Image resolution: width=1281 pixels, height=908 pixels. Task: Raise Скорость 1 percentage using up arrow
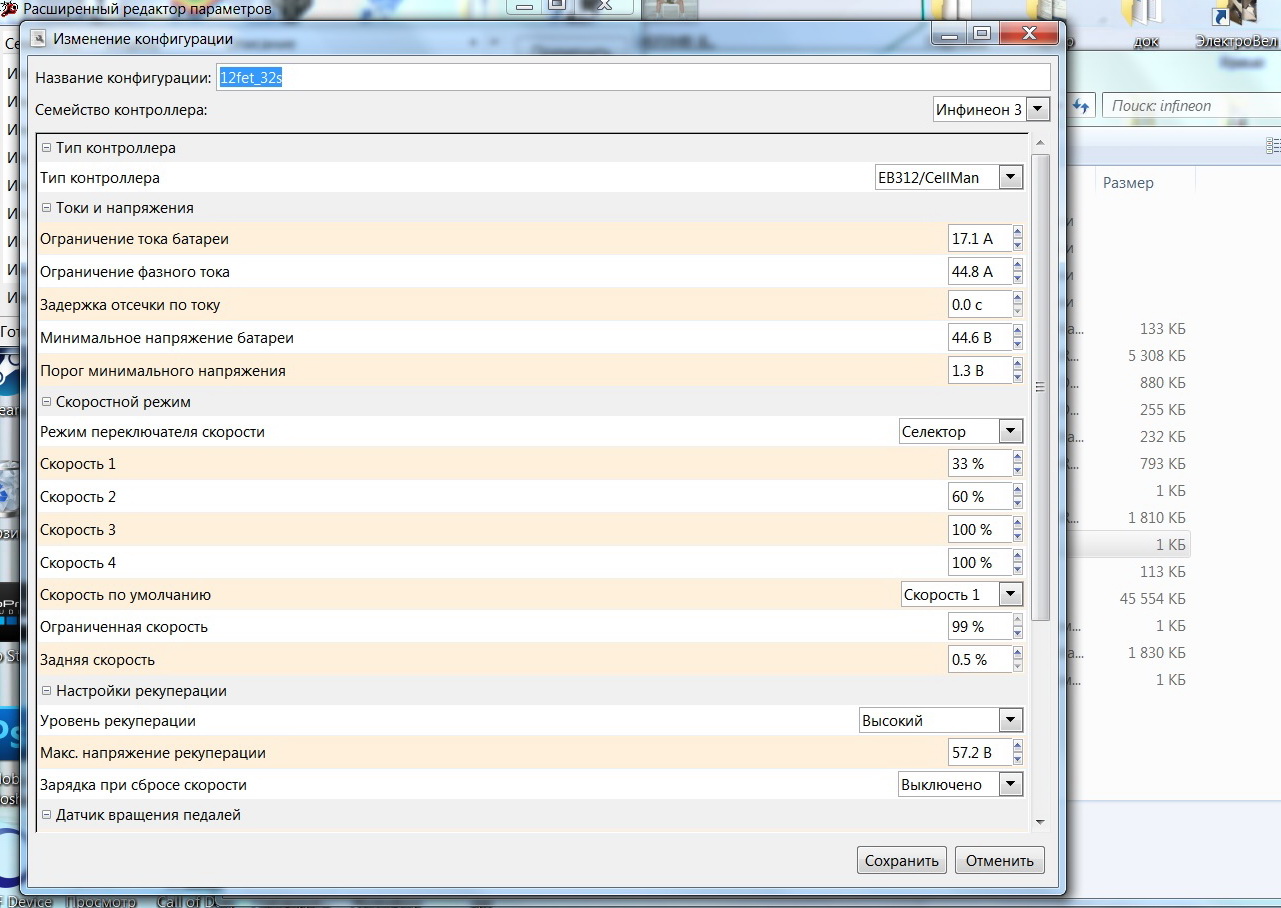pos(1018,458)
